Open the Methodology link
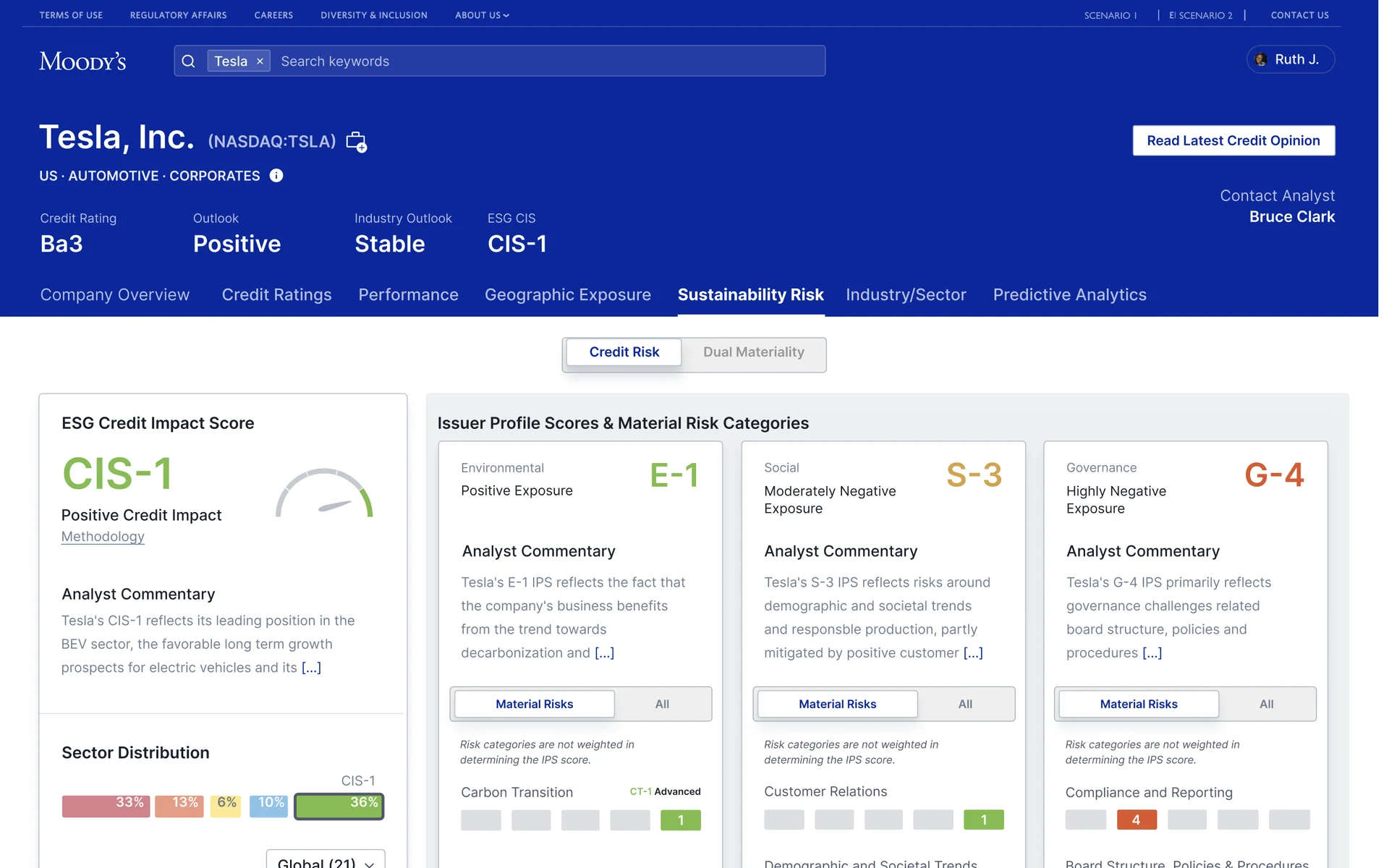This screenshot has height=868, width=1389. (103, 537)
